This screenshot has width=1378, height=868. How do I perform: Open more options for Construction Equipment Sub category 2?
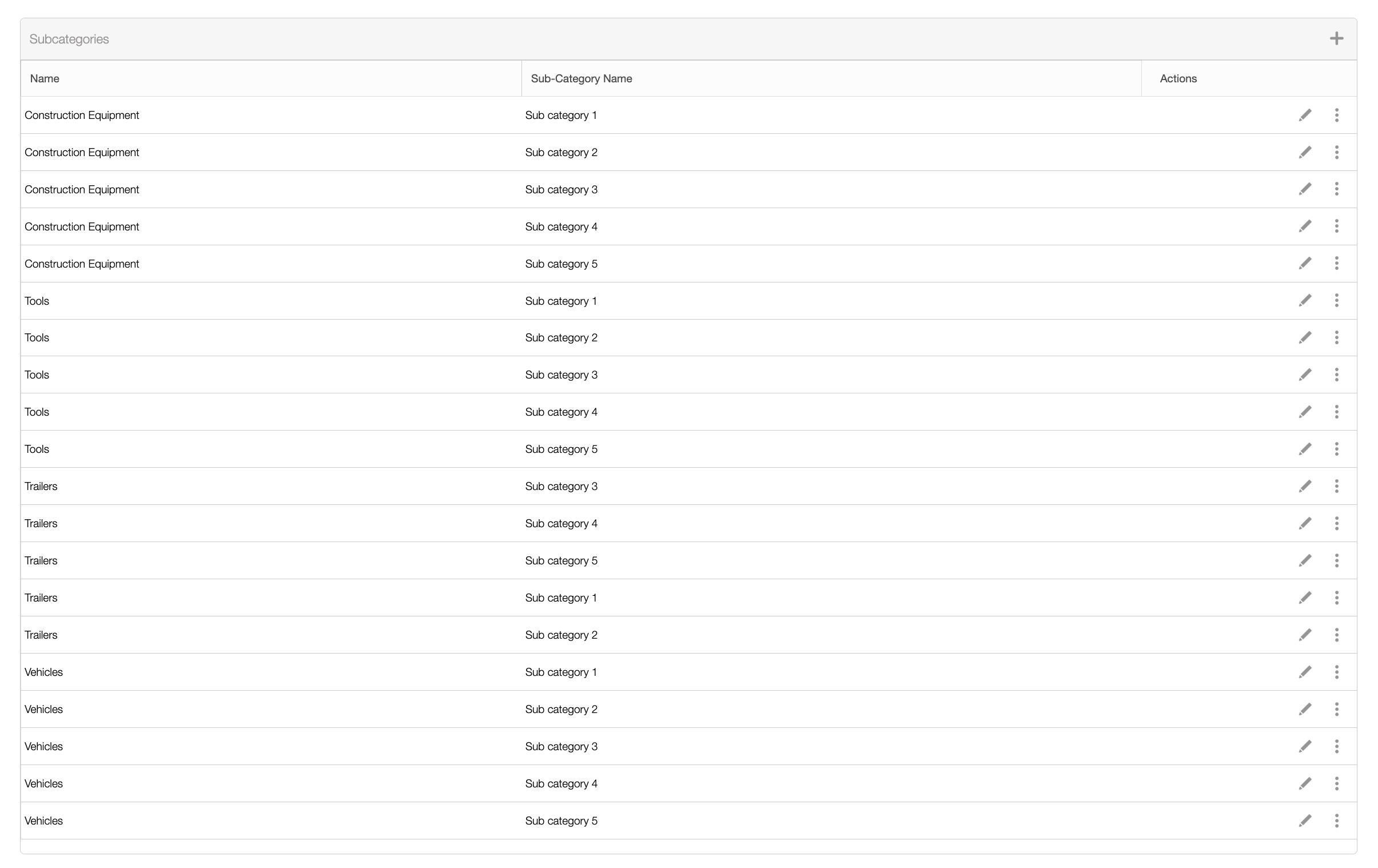point(1337,152)
